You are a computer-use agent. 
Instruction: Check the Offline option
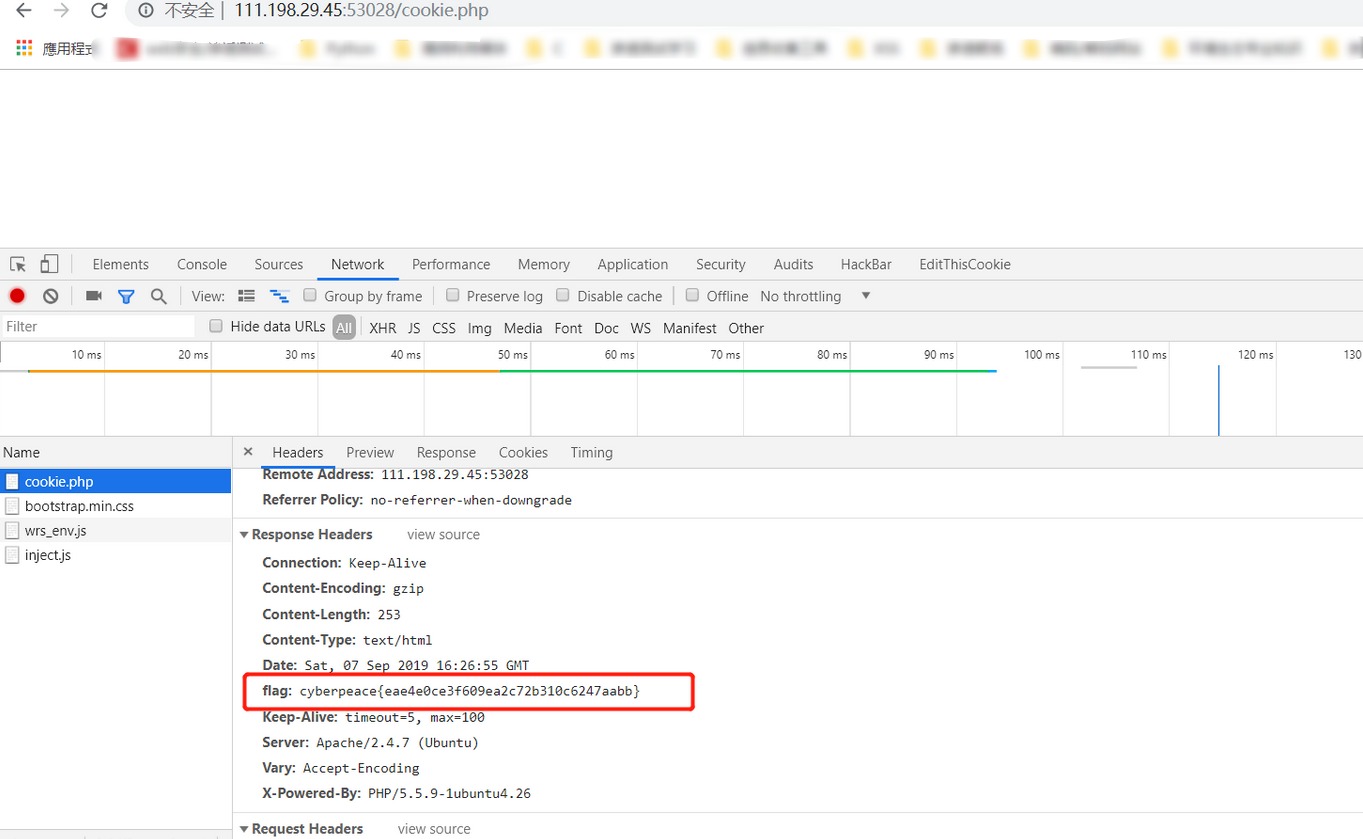coord(692,295)
